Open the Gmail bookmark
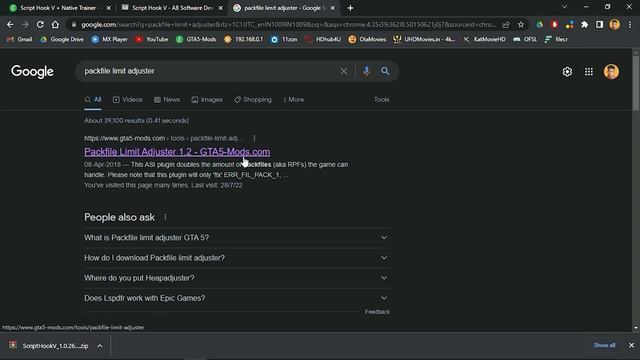The image size is (640, 360). coord(20,39)
